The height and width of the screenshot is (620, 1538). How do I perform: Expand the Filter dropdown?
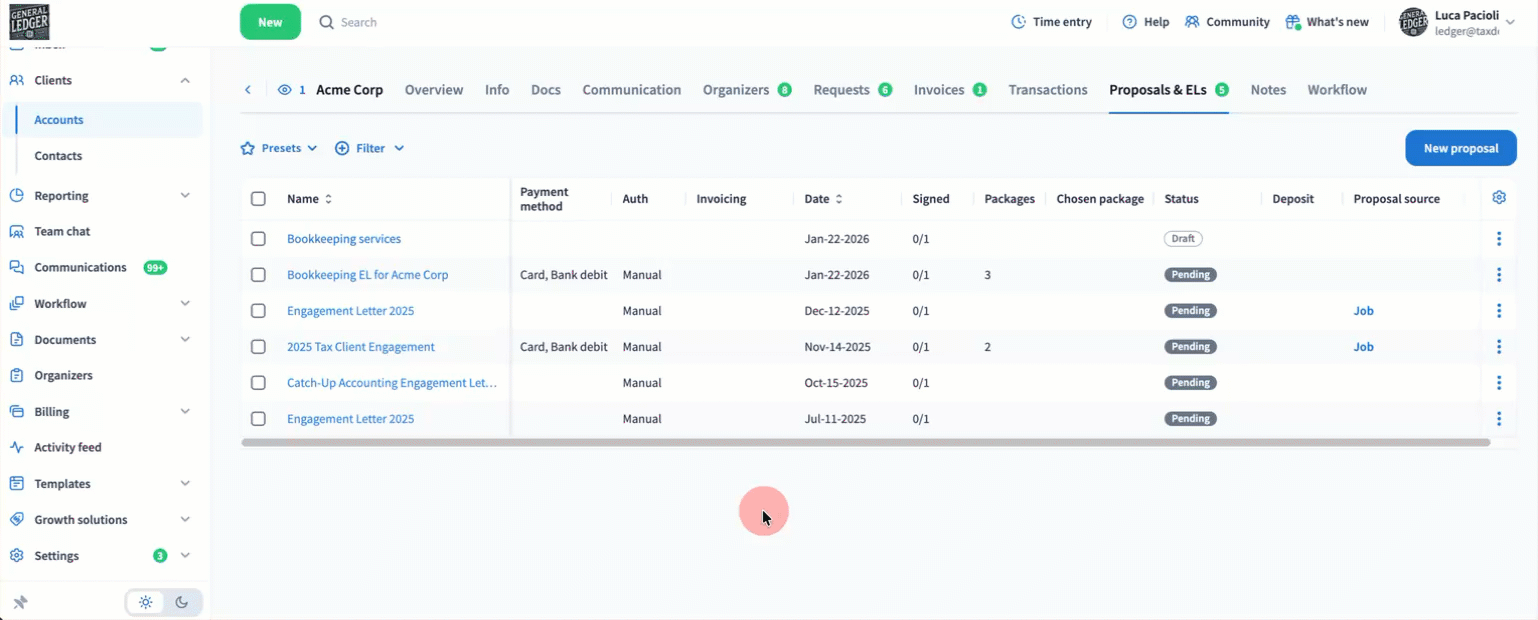pos(369,148)
